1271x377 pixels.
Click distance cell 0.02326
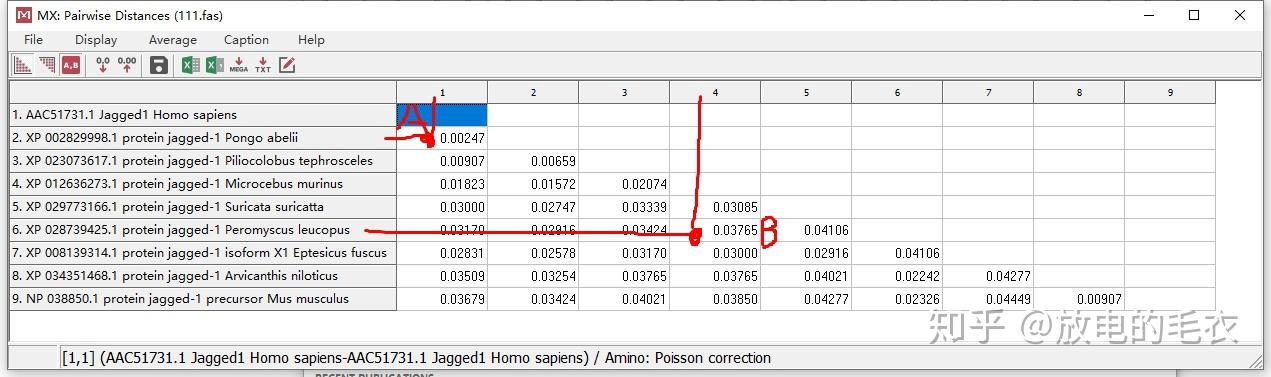pos(897,299)
